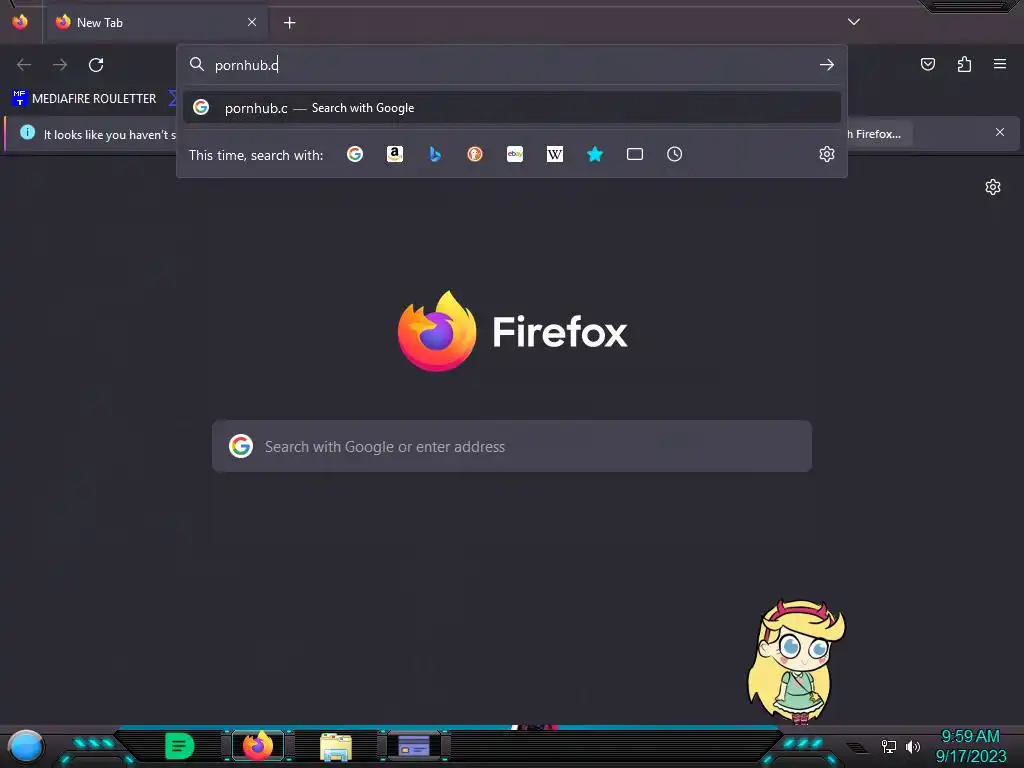Click the Star Butterfly desktop character
This screenshot has height=768, width=1024.
tap(795, 661)
